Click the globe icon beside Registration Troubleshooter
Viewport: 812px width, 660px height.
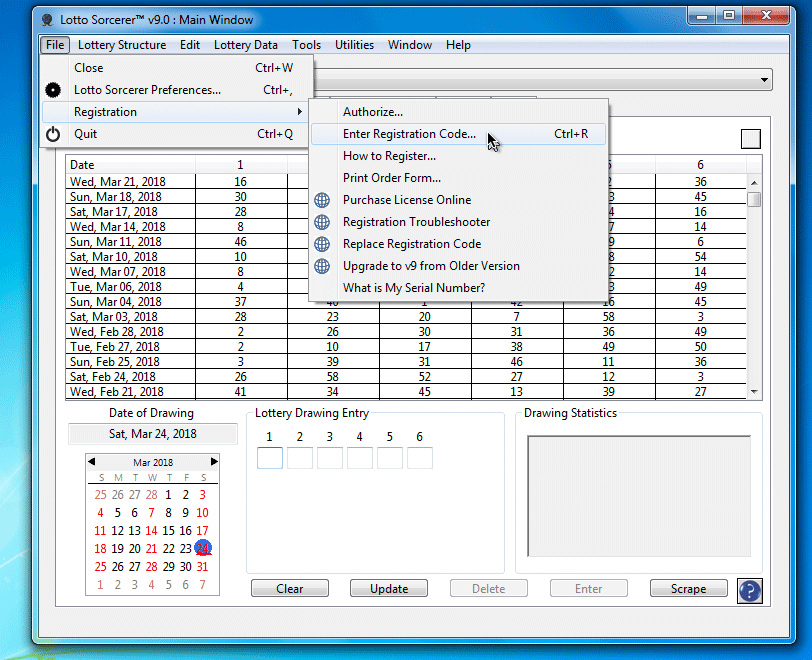[x=322, y=222]
